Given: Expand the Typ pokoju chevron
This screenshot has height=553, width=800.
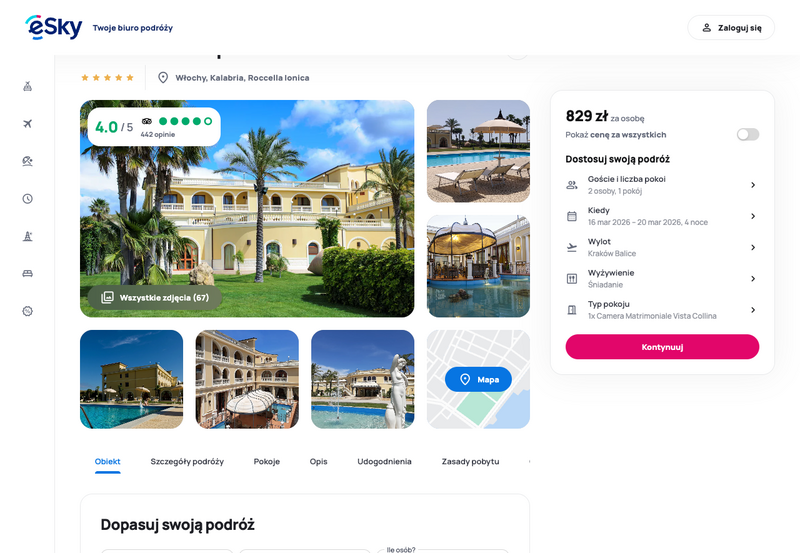Looking at the screenshot, I should point(753,310).
